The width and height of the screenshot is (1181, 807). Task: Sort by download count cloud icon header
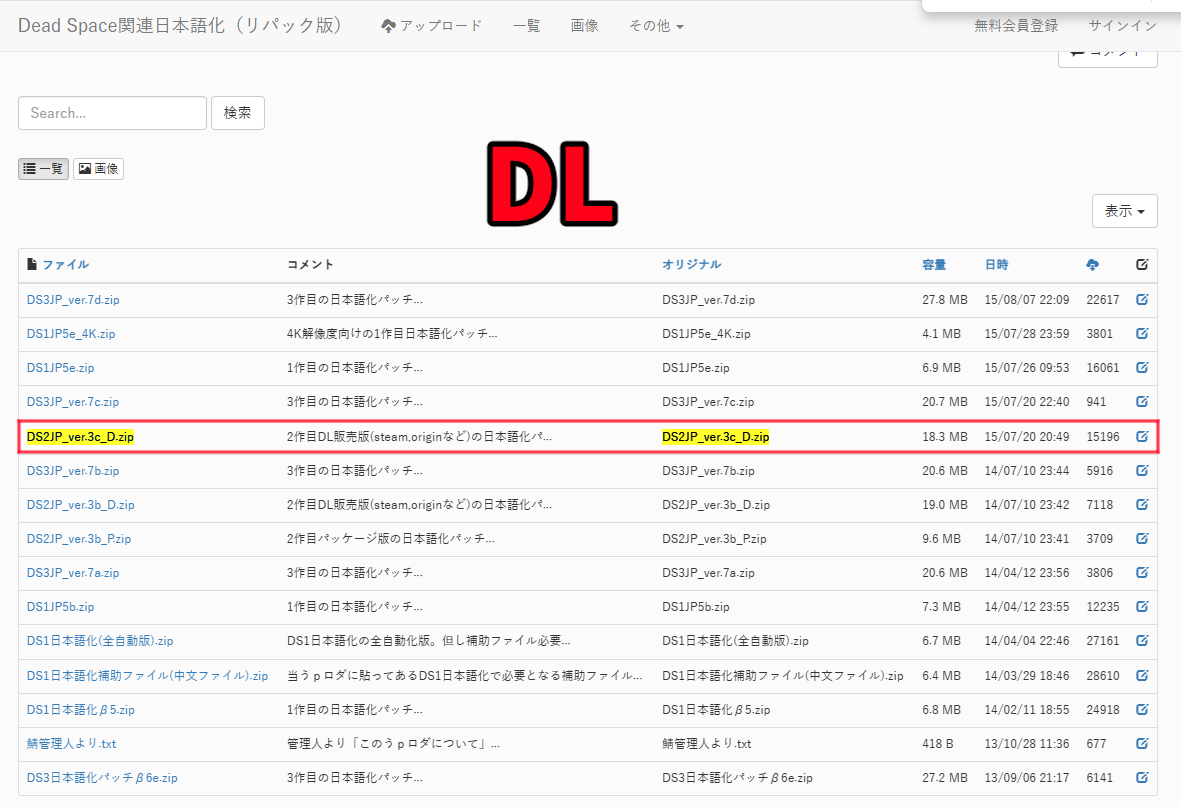click(1092, 265)
